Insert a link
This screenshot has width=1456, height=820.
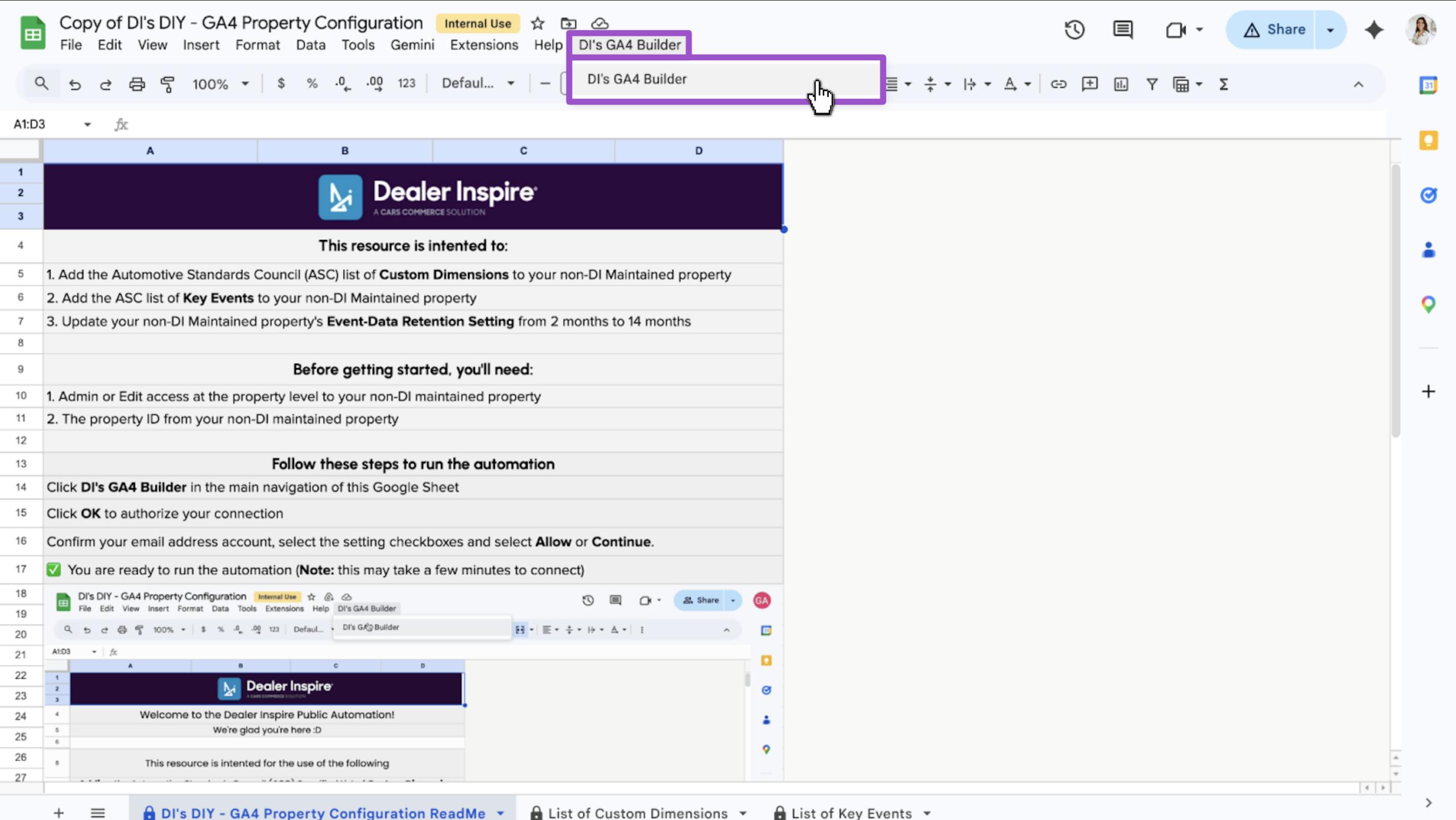[1058, 84]
